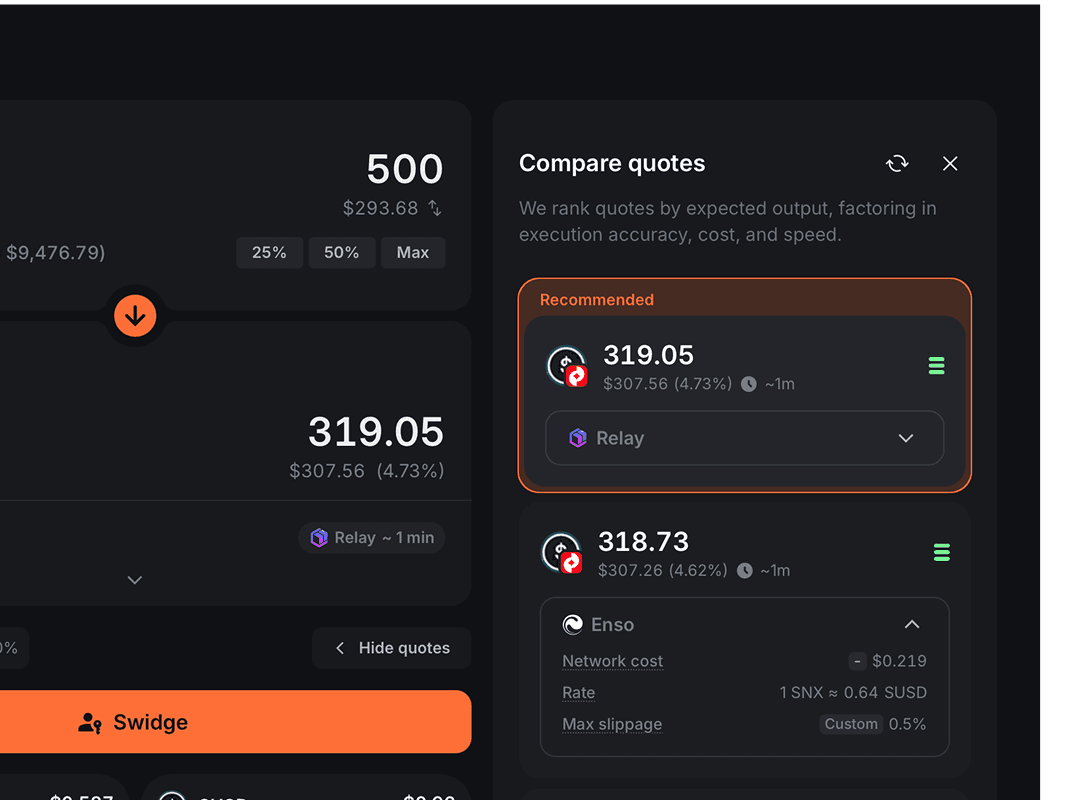Click the token icon beside 319.05

(567, 367)
